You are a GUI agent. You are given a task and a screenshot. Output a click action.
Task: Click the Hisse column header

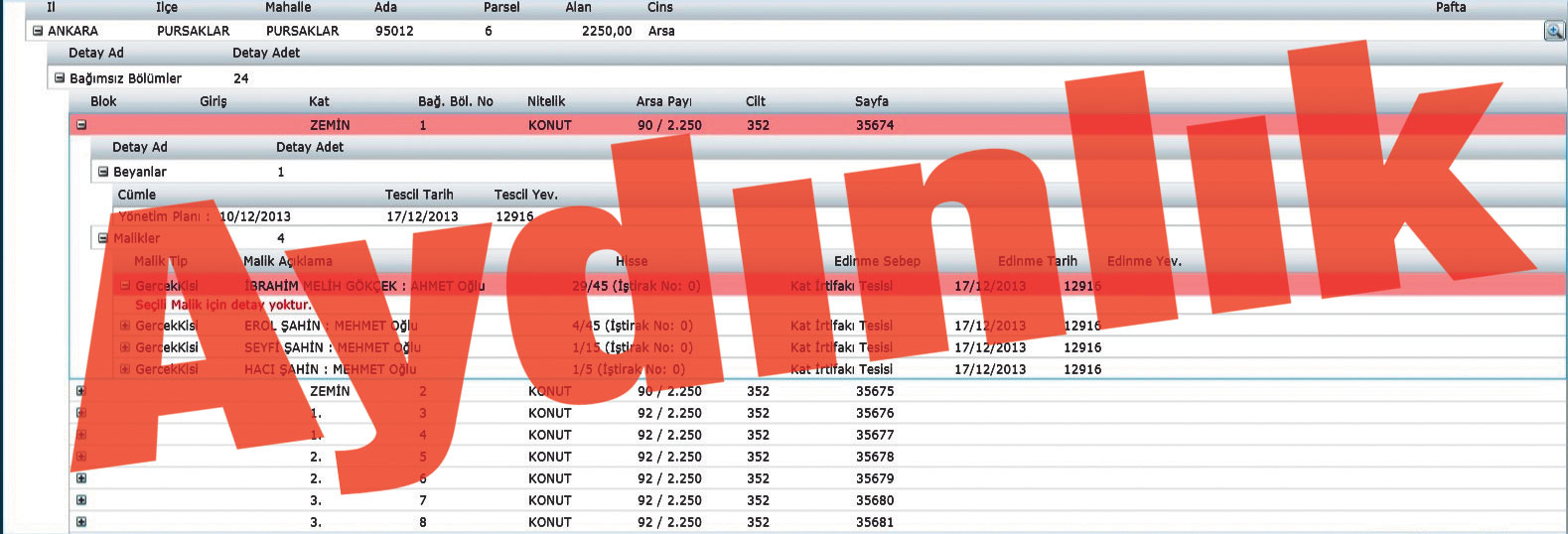point(632,261)
